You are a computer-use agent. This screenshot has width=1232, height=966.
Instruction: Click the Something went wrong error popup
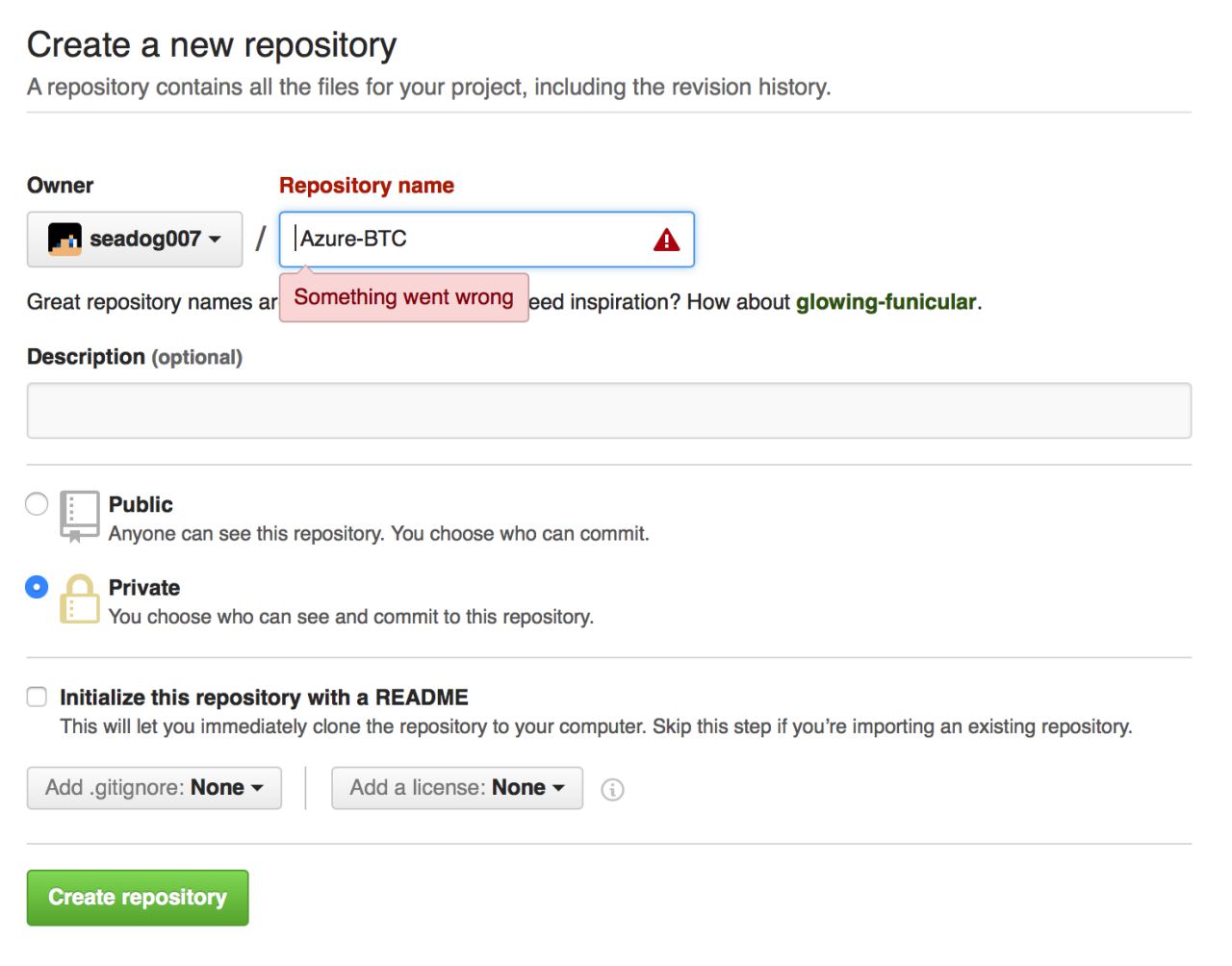coord(403,297)
